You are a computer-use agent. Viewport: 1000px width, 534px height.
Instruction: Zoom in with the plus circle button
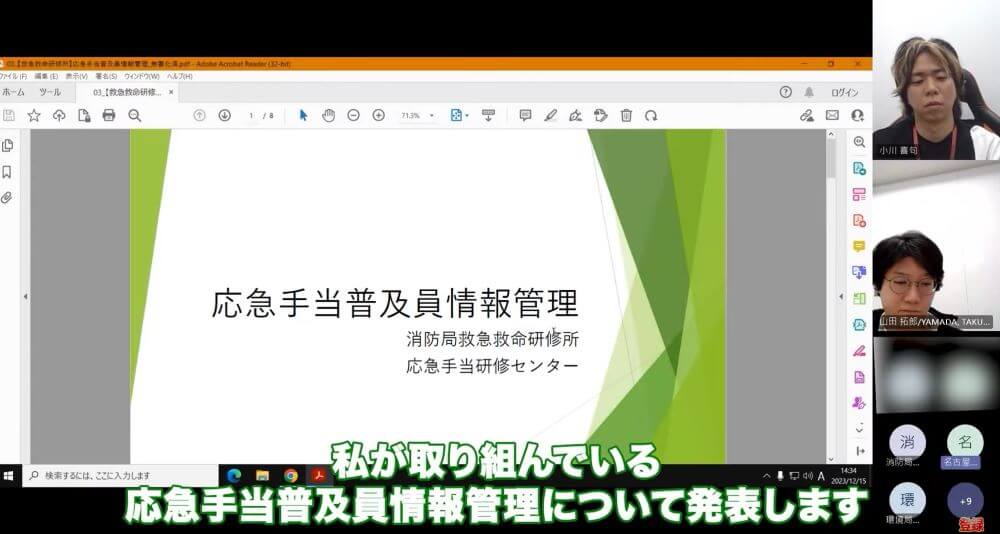[x=379, y=115]
